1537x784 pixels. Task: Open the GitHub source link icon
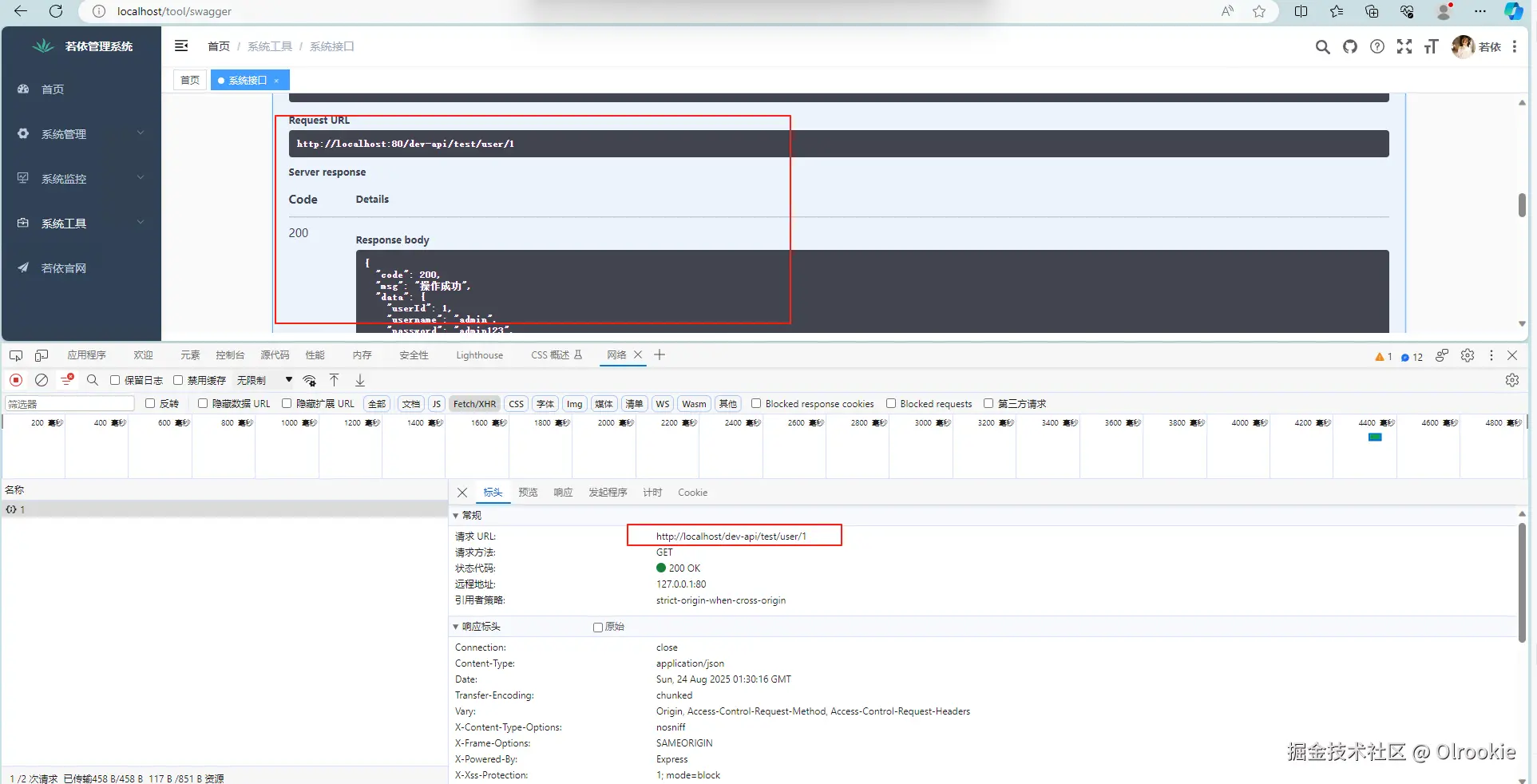(1350, 47)
